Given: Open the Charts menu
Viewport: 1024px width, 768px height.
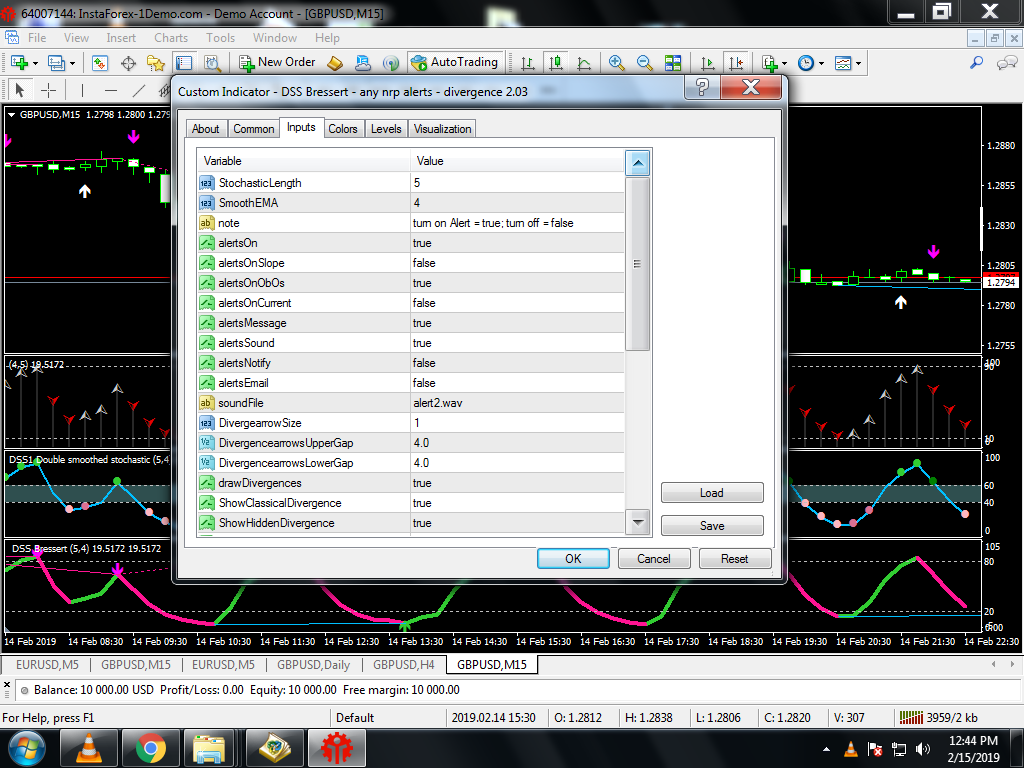Looking at the screenshot, I should point(171,38).
